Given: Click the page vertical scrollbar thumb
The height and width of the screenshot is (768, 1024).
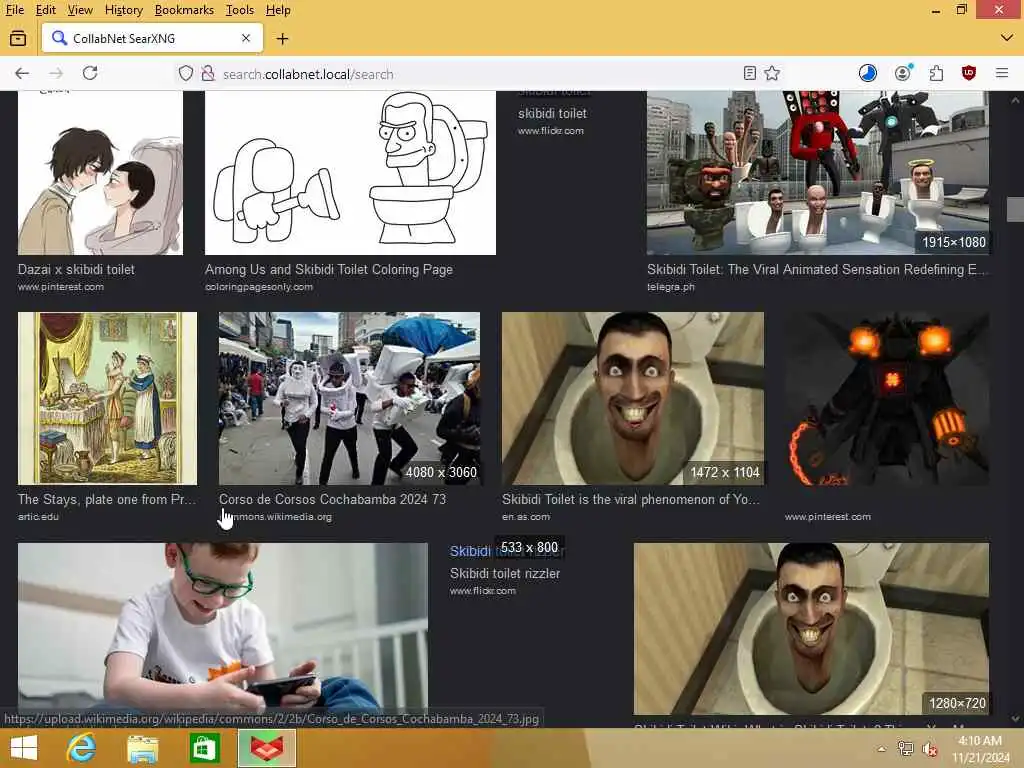Looking at the screenshot, I should (x=1015, y=209).
